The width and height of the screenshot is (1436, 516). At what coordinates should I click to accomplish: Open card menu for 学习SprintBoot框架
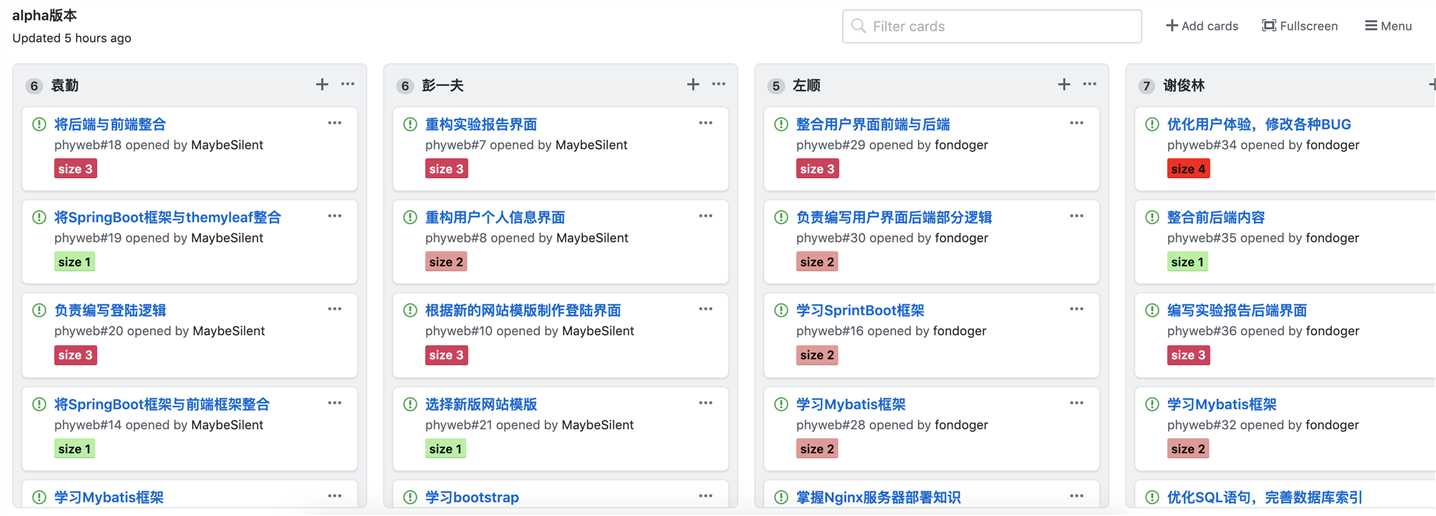(x=1076, y=309)
